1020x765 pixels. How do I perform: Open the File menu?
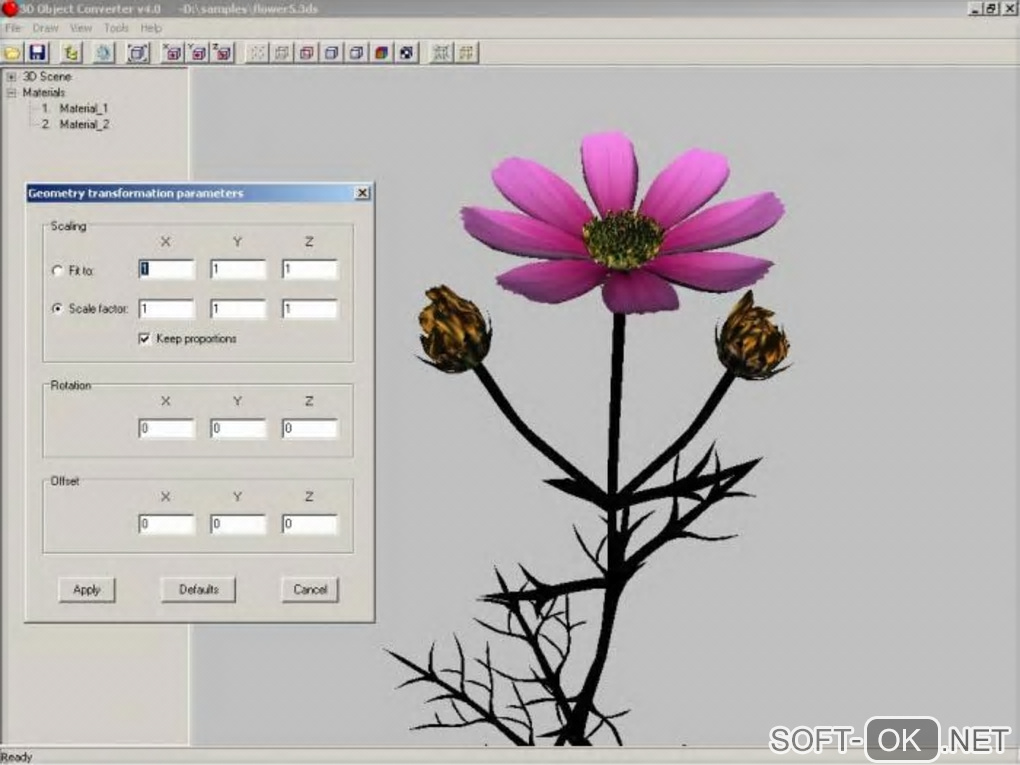[12, 28]
